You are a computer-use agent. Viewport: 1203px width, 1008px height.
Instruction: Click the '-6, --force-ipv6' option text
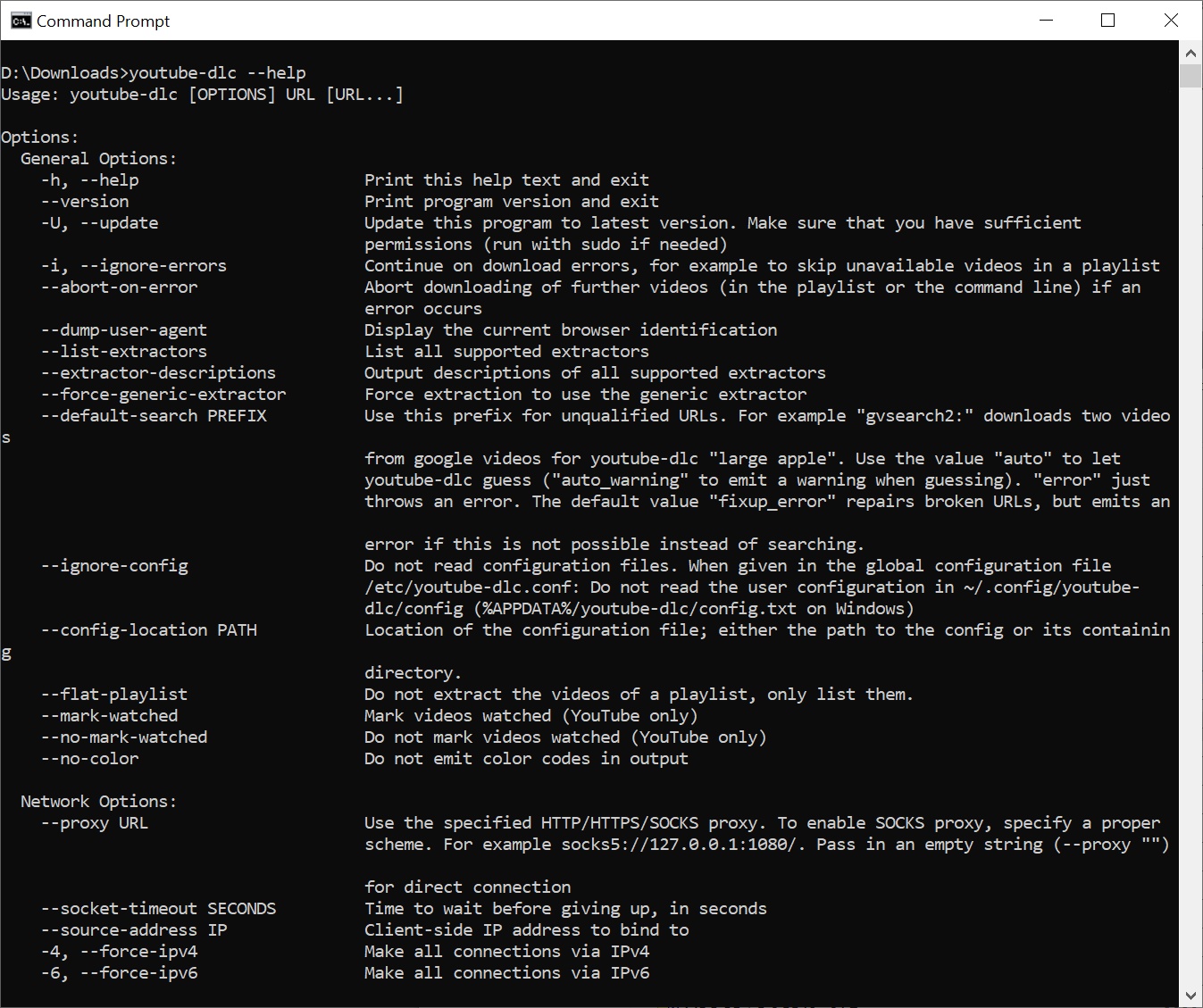click(x=119, y=973)
